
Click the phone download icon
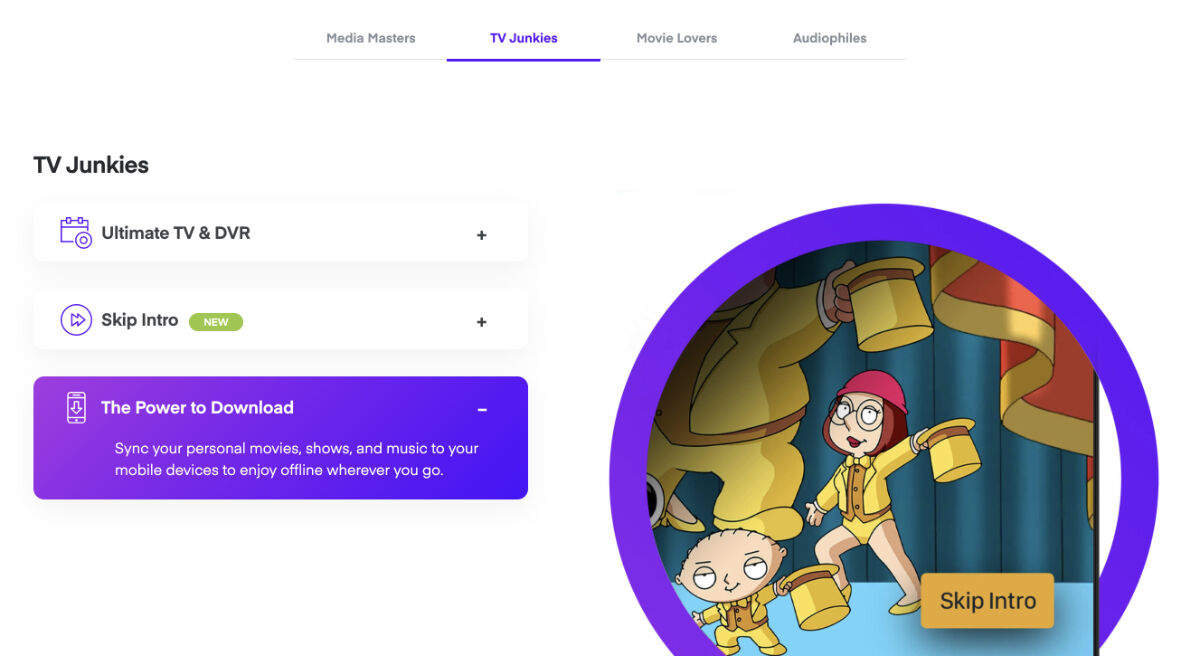[x=76, y=408]
